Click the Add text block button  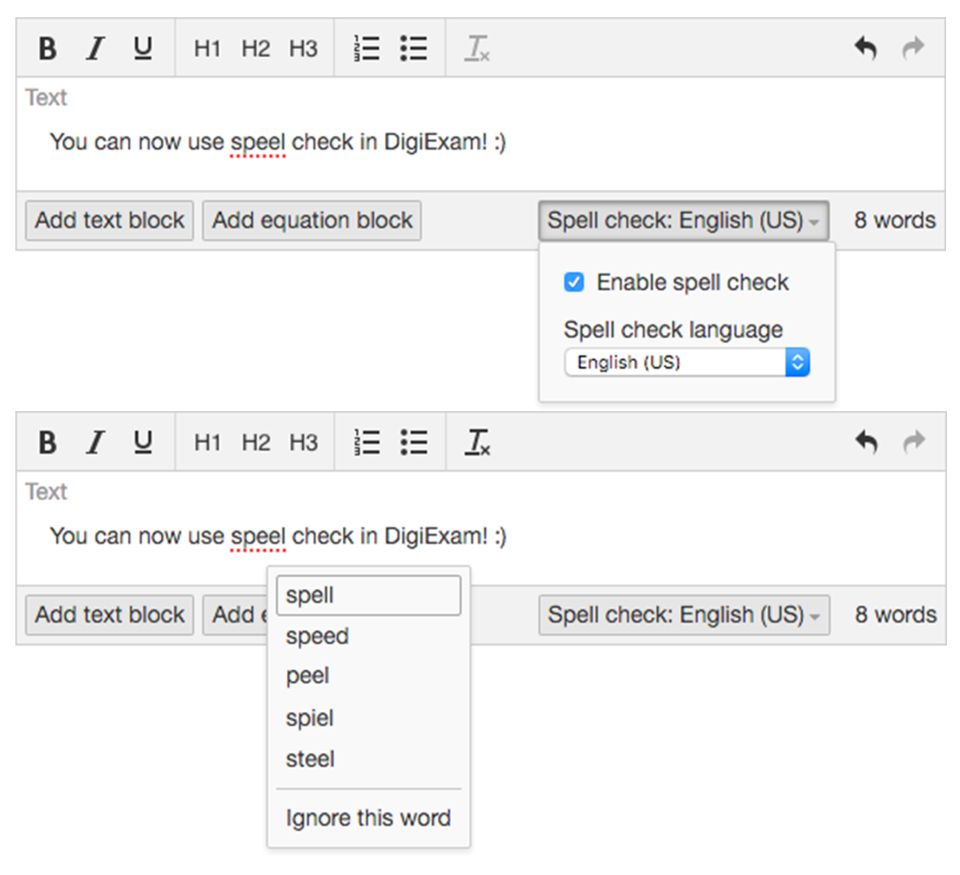coord(108,220)
